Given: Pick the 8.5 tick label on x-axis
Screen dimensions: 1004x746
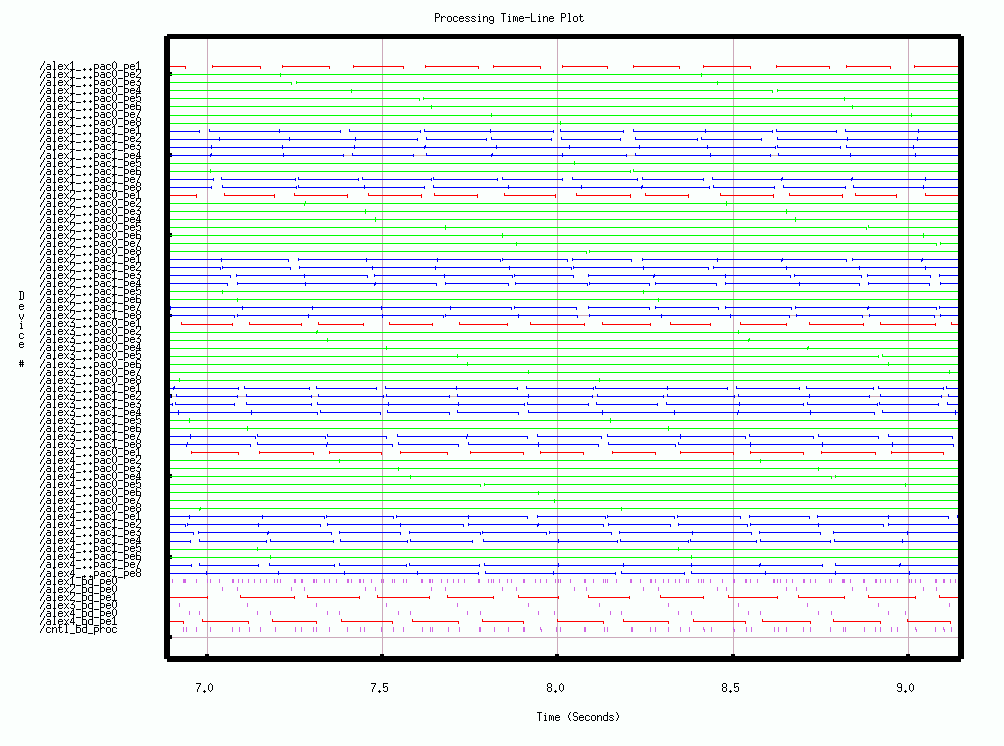Looking at the screenshot, I should [733, 688].
